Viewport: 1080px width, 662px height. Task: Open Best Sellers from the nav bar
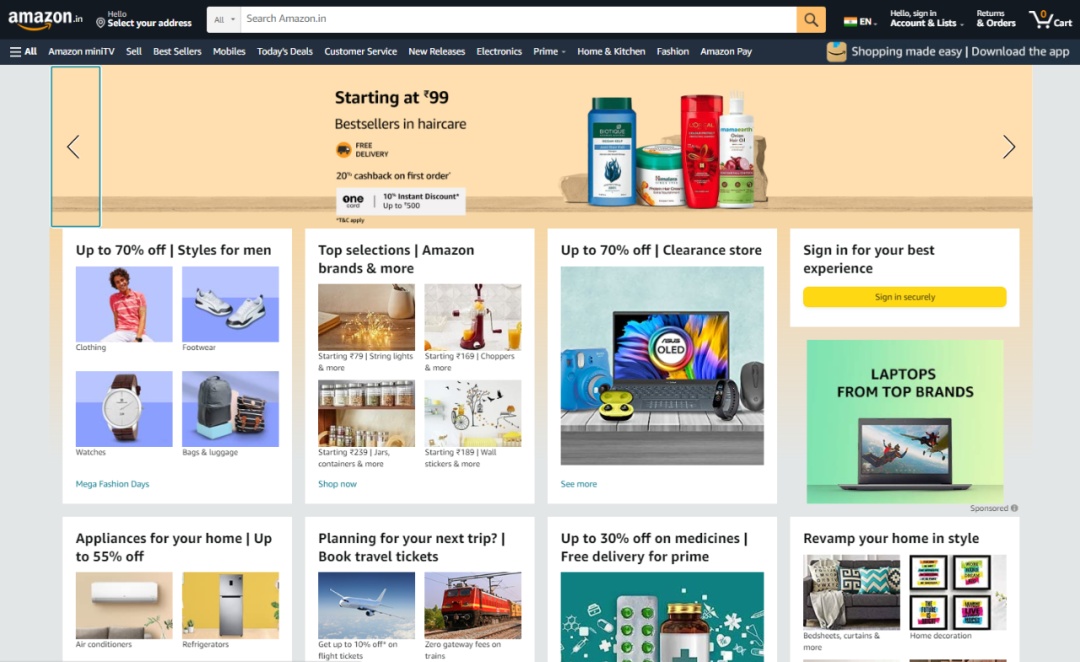pos(177,51)
